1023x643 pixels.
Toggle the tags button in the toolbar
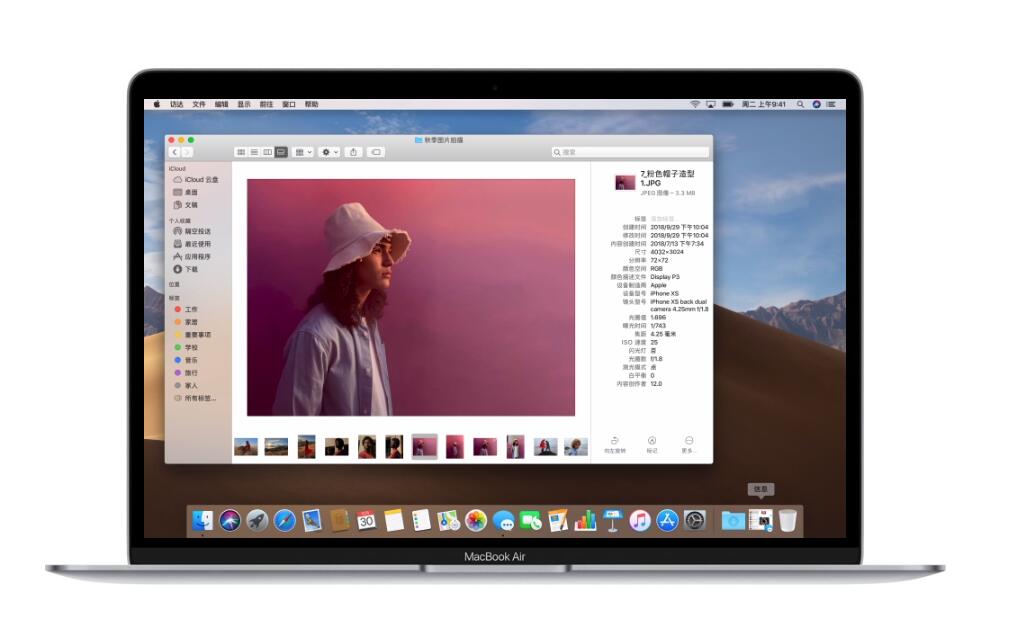coord(374,151)
